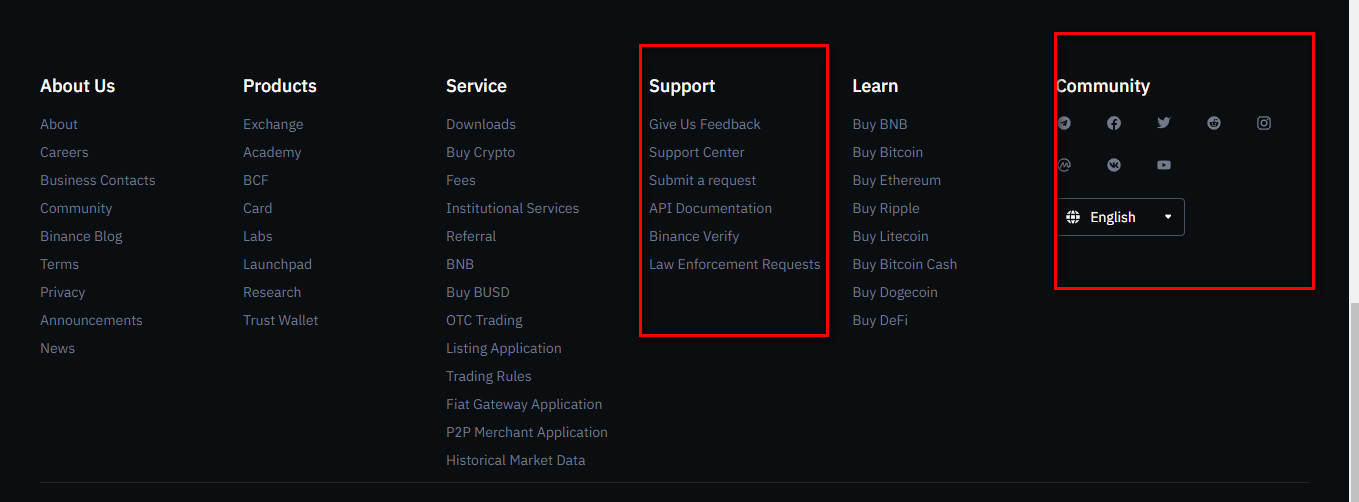1359x502 pixels.
Task: Open Binance's Twitter page icon
Action: (x=1164, y=123)
